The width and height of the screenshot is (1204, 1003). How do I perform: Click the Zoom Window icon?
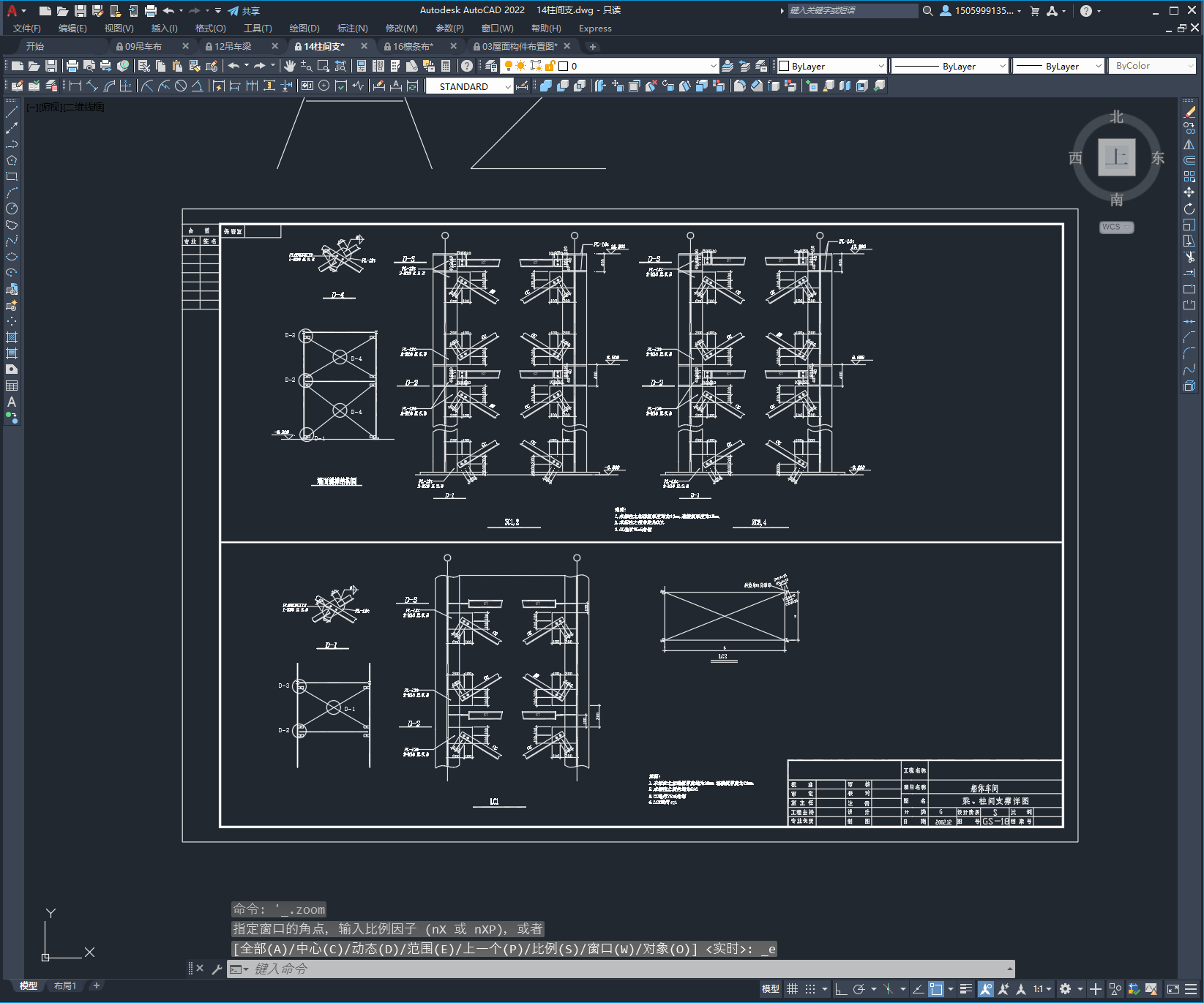click(x=323, y=66)
